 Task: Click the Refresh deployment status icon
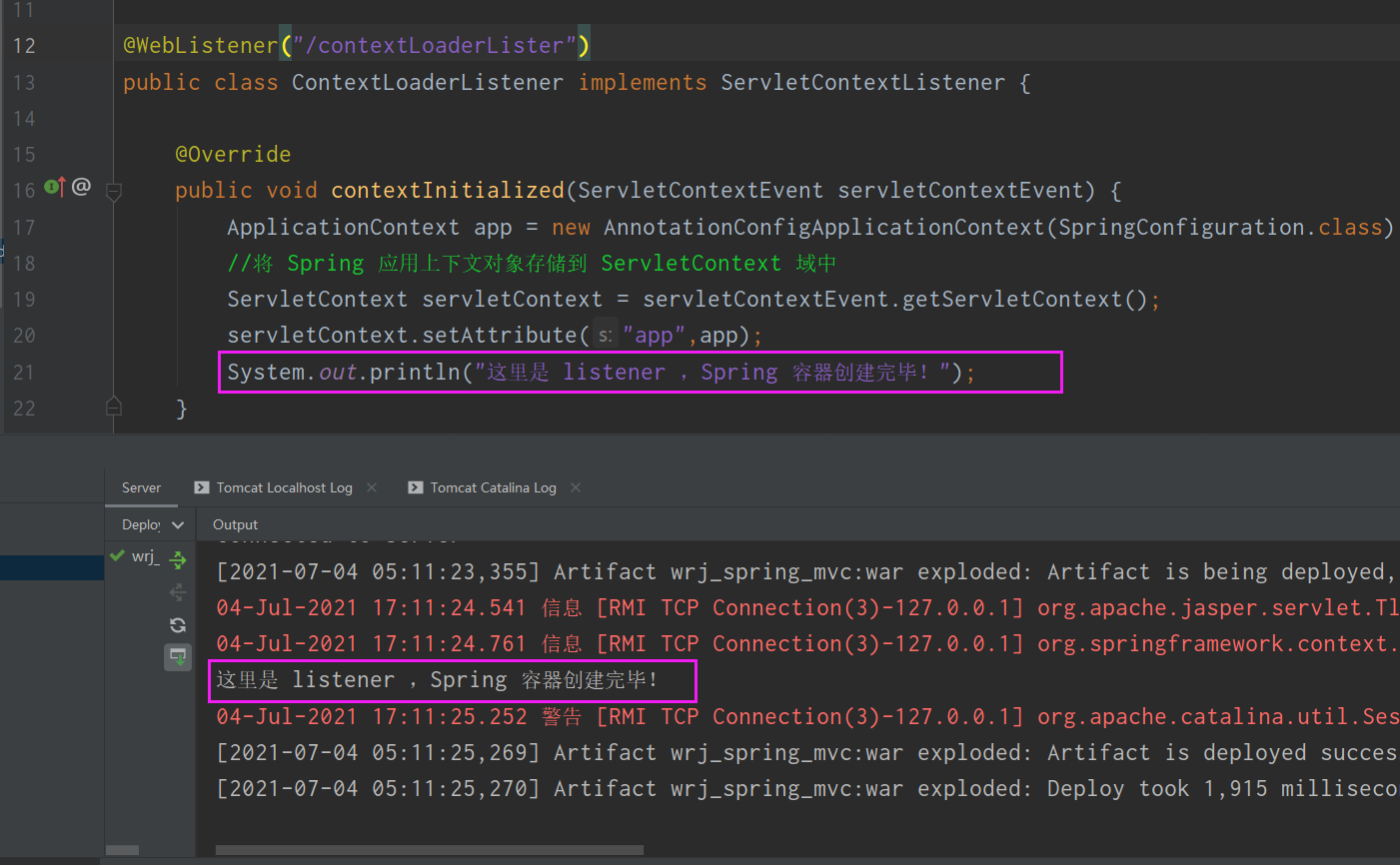[178, 625]
